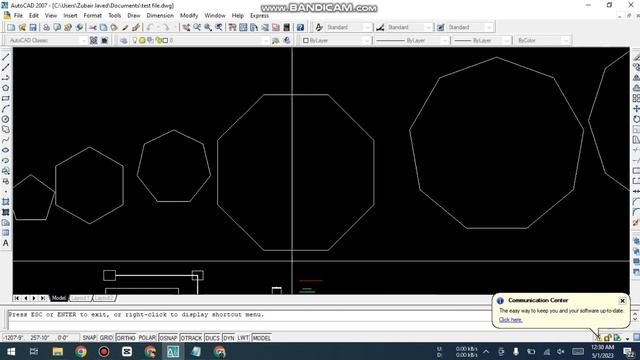Toggle ORTHO mode in status bar
The width and height of the screenshot is (640, 360).
(126, 338)
